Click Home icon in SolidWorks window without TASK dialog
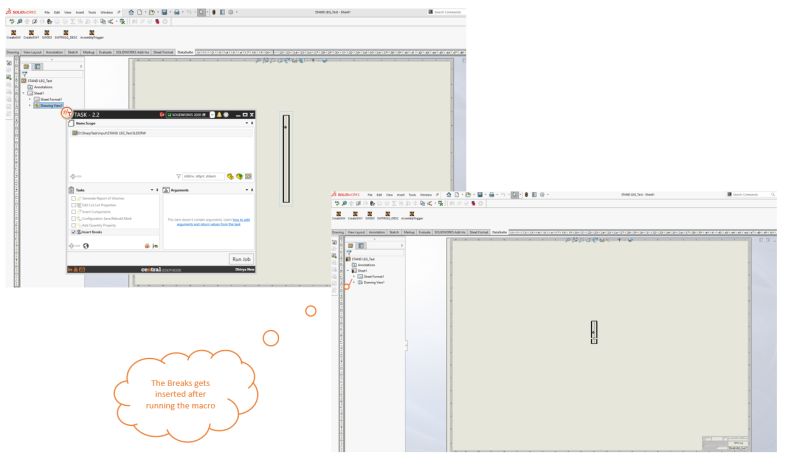Image resolution: width=800 pixels, height=474 pixels. [x=448, y=194]
